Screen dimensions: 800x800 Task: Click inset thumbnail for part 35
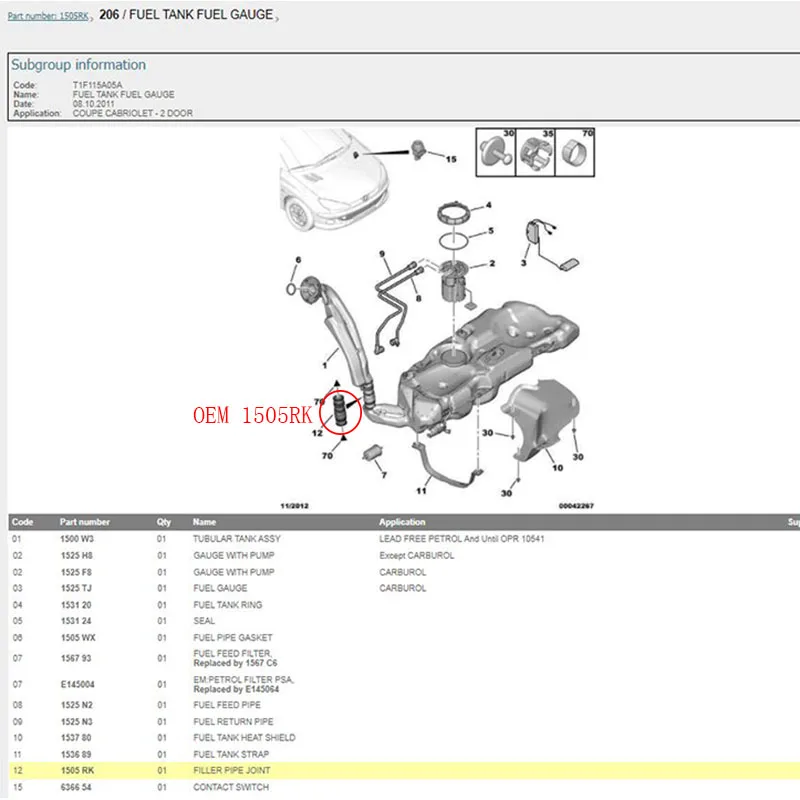coord(535,153)
